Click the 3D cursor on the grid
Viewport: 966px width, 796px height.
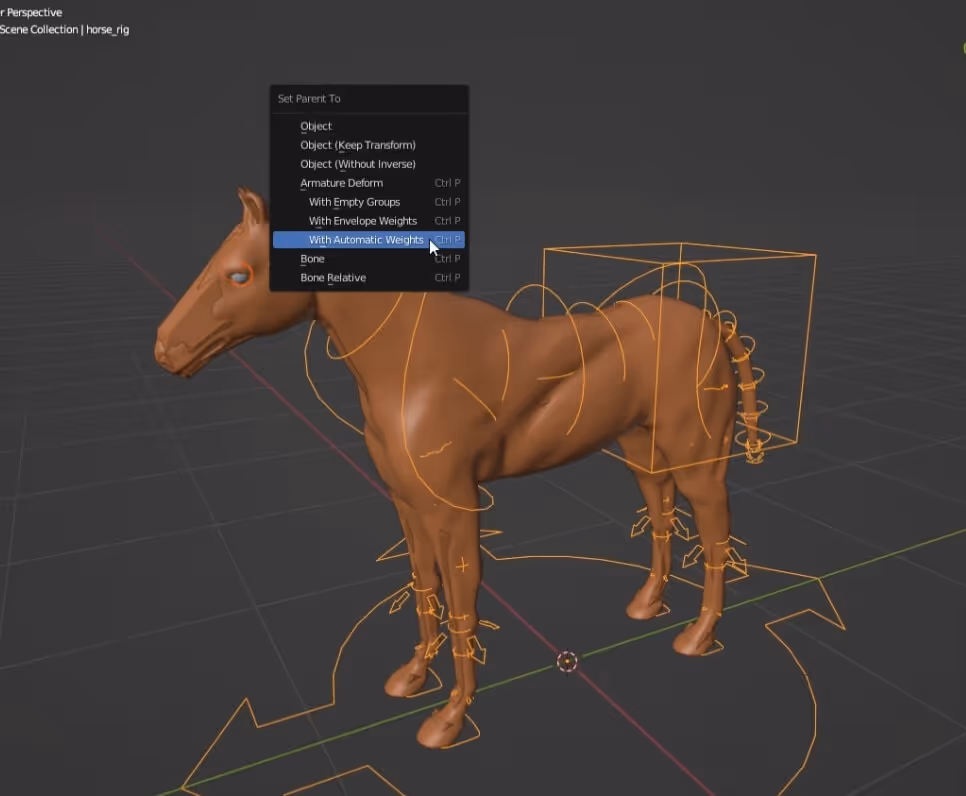(x=567, y=662)
